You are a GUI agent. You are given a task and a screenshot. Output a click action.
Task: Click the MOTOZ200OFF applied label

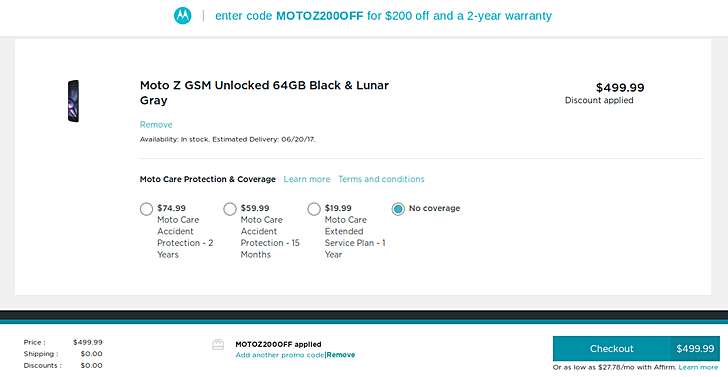pos(278,344)
